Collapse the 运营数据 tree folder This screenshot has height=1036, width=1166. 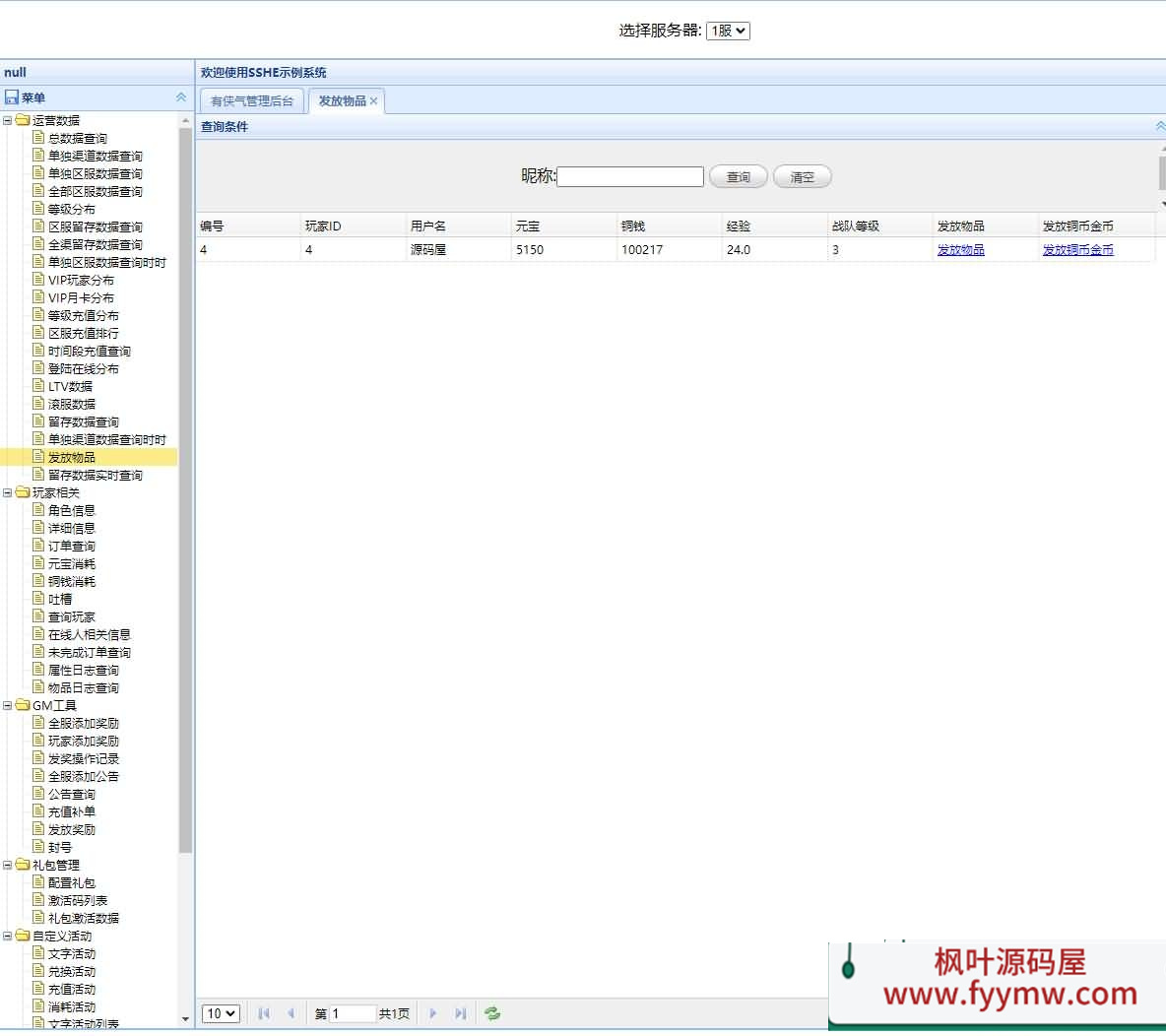pos(8,120)
